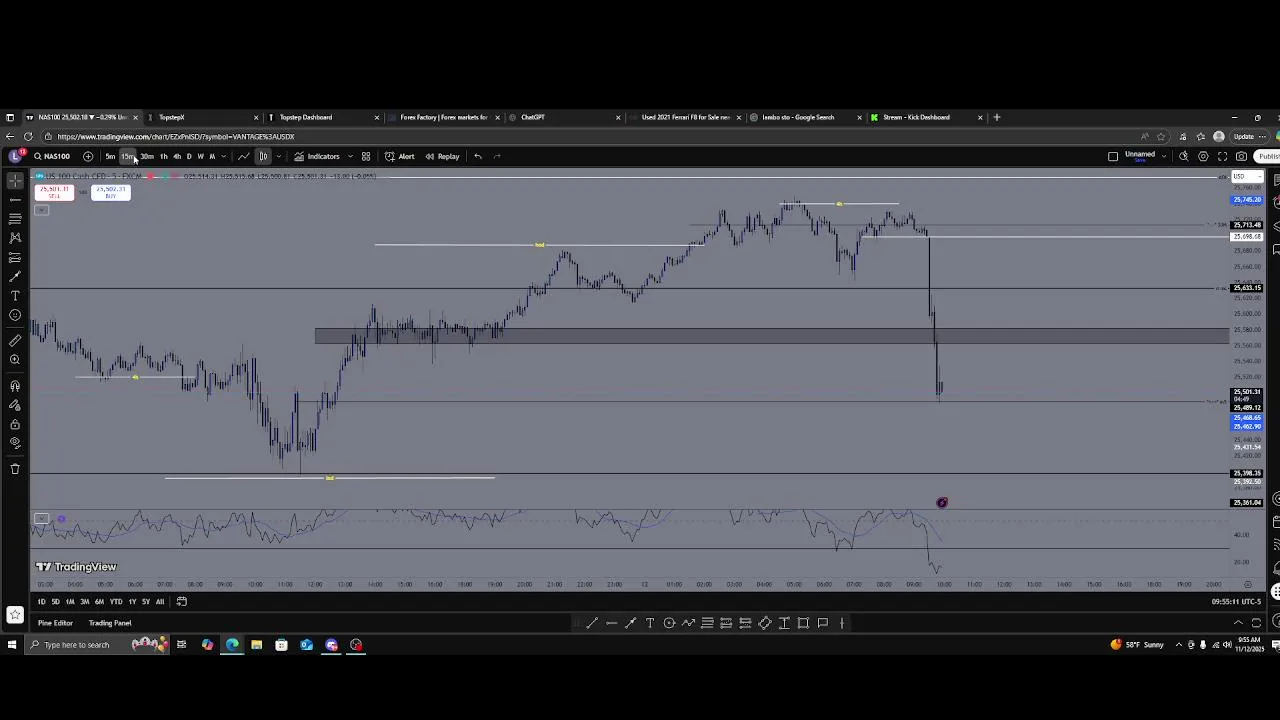Open the Unnamed layout name
This screenshot has width=1280, height=720.
click(1140, 155)
